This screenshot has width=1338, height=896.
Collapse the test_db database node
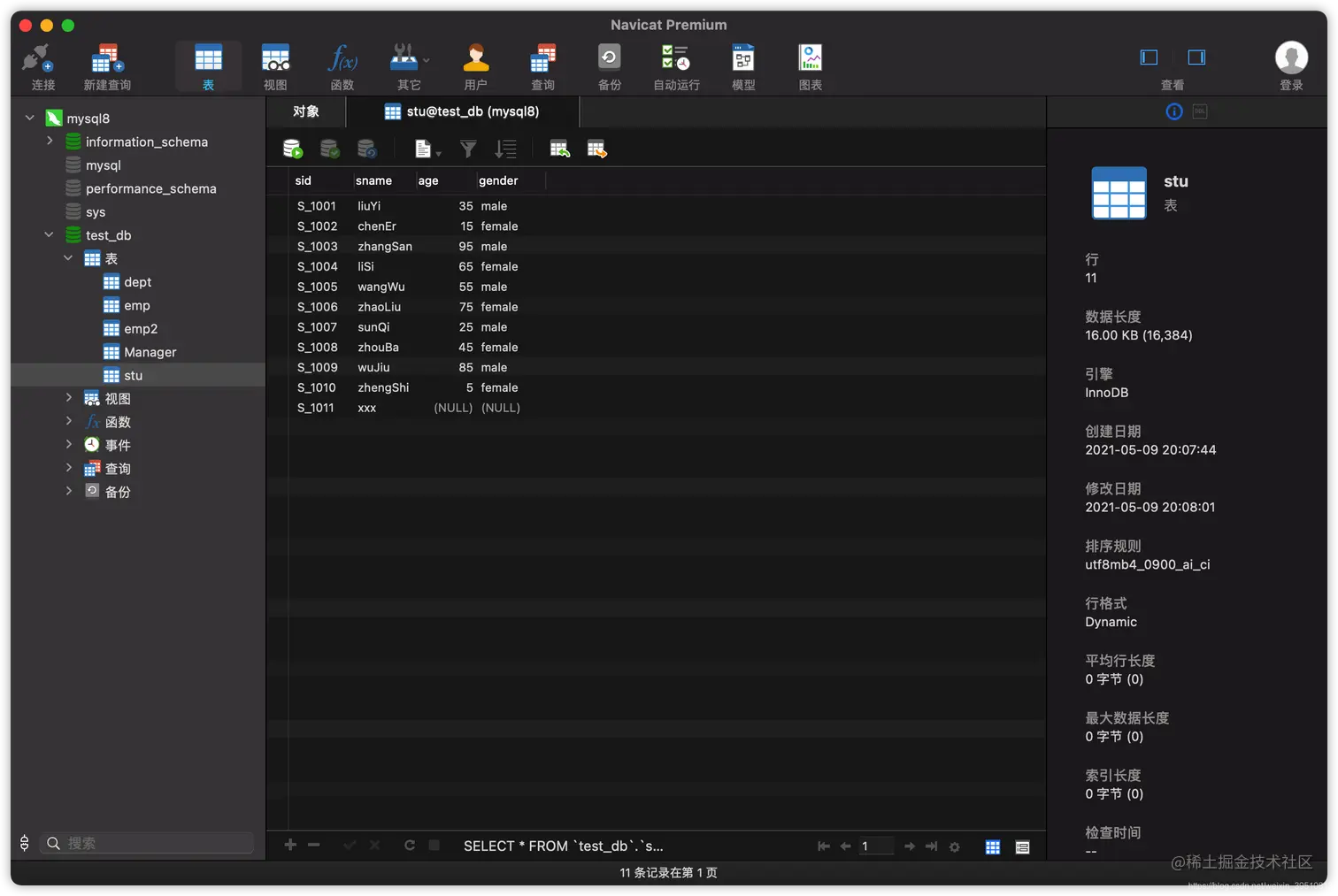pos(50,234)
